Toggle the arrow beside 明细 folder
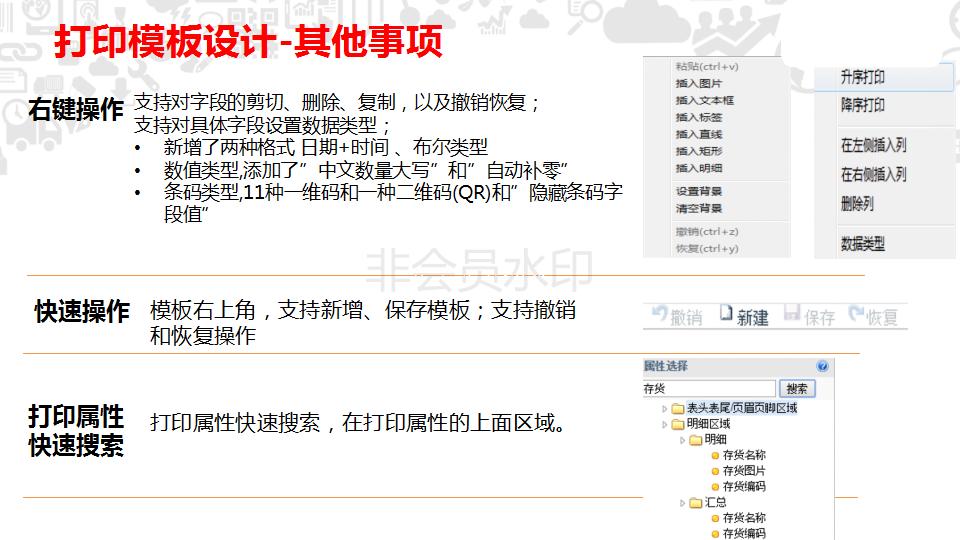This screenshot has height=540, width=960. [683, 440]
